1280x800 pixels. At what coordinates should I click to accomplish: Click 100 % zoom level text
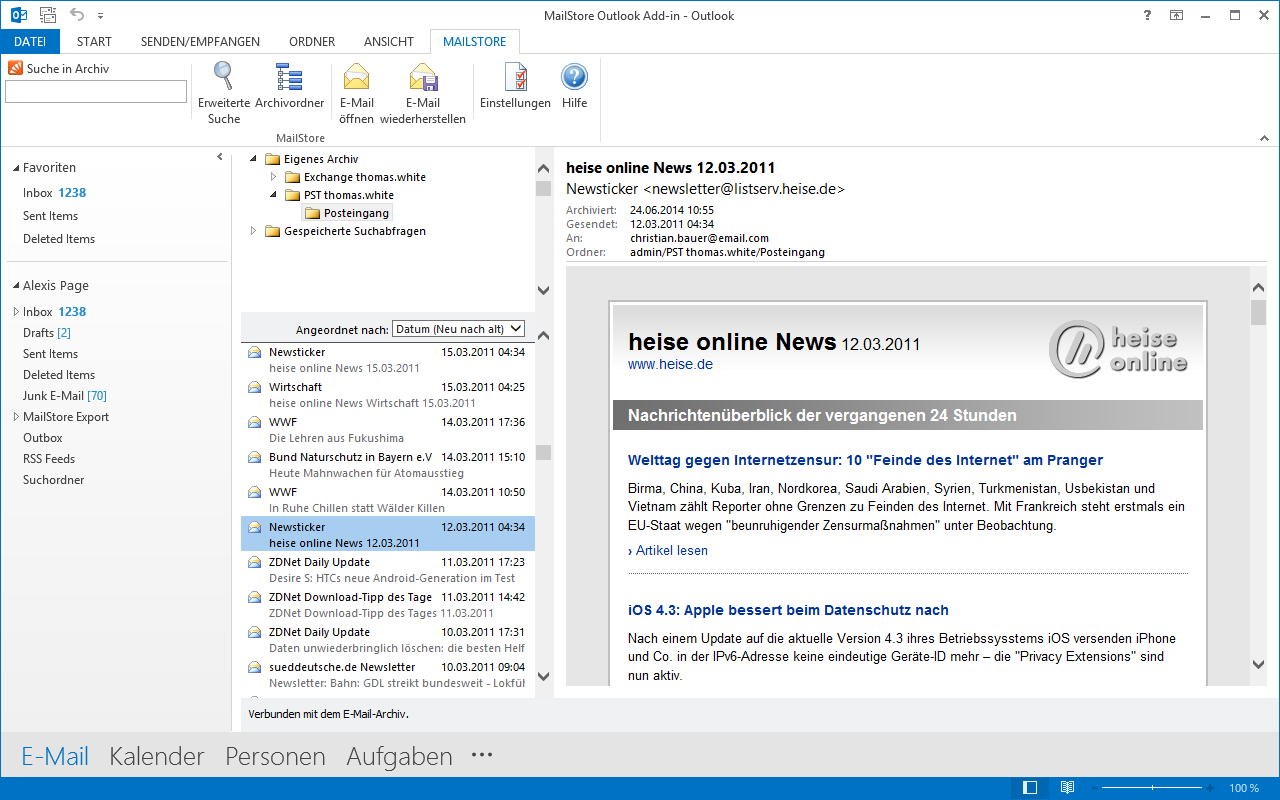pos(1244,788)
